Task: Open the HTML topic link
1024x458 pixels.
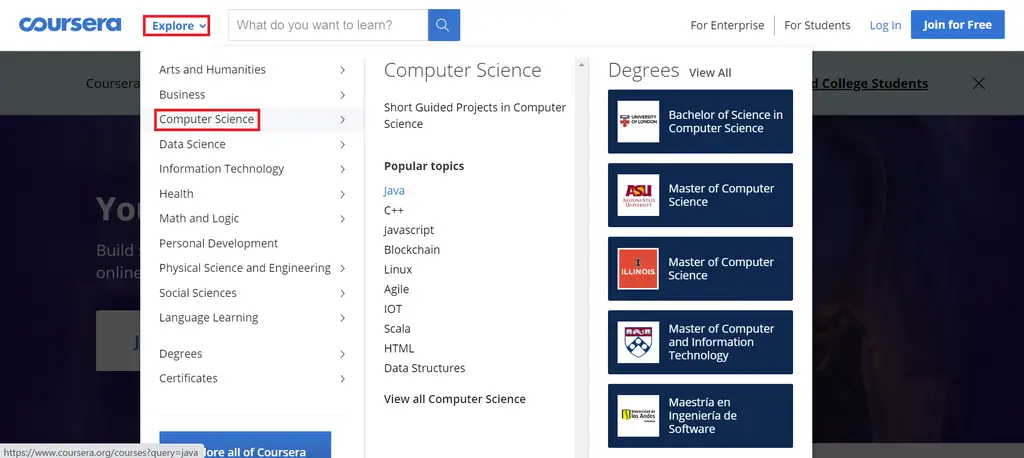Action: point(399,348)
